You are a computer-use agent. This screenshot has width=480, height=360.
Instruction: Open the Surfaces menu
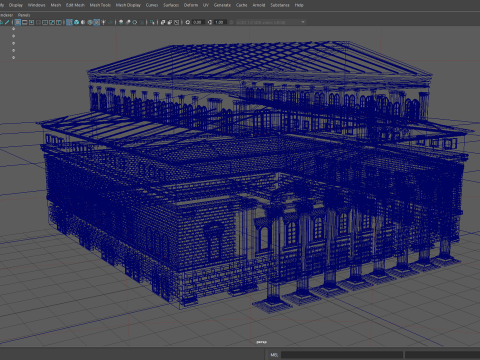pyautogui.click(x=171, y=5)
